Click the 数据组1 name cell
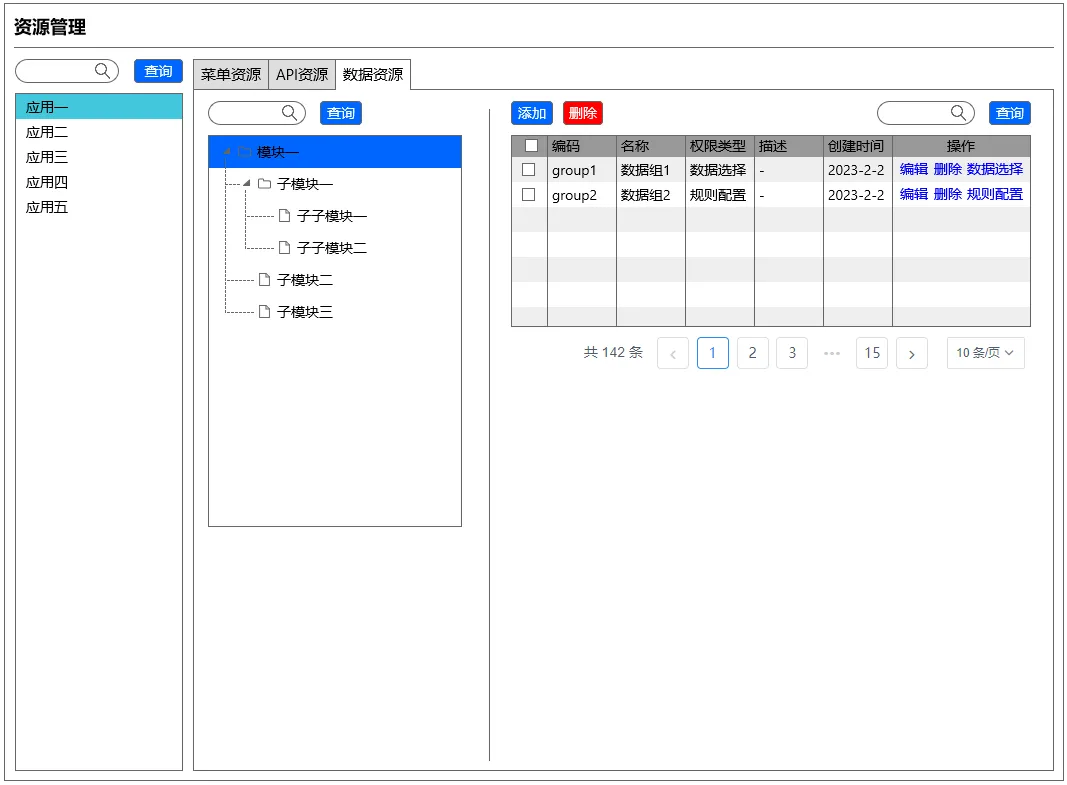 coord(651,169)
